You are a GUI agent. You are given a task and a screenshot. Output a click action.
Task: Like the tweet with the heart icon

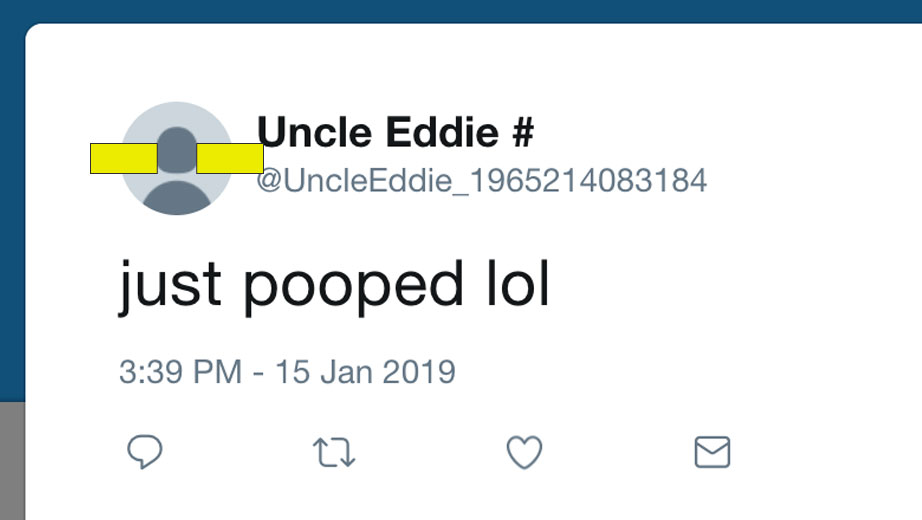coord(524,453)
